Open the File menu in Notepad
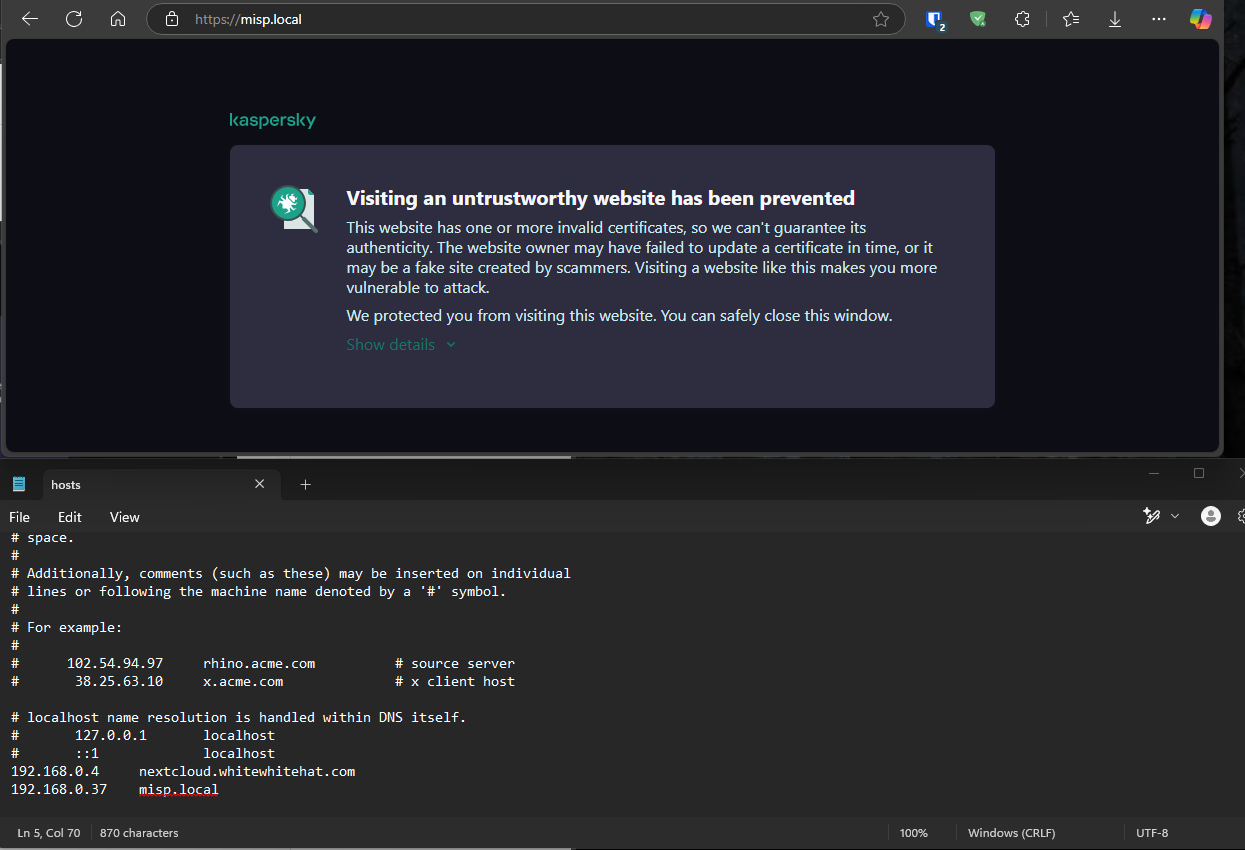This screenshot has width=1245, height=850. pos(19,517)
